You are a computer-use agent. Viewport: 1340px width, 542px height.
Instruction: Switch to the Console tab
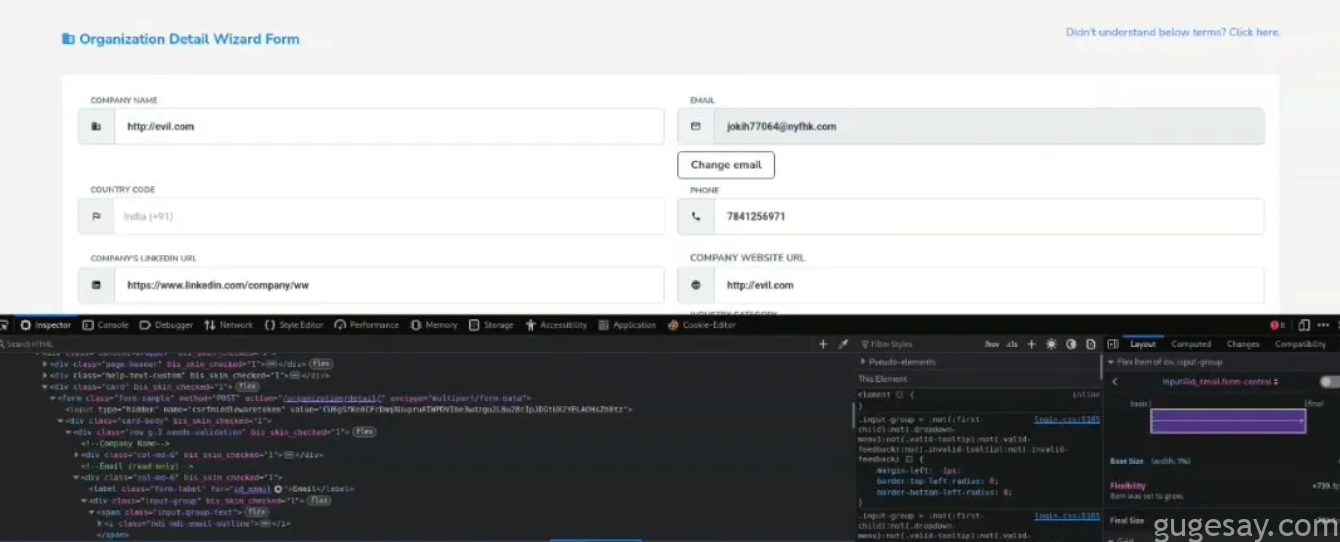106,325
